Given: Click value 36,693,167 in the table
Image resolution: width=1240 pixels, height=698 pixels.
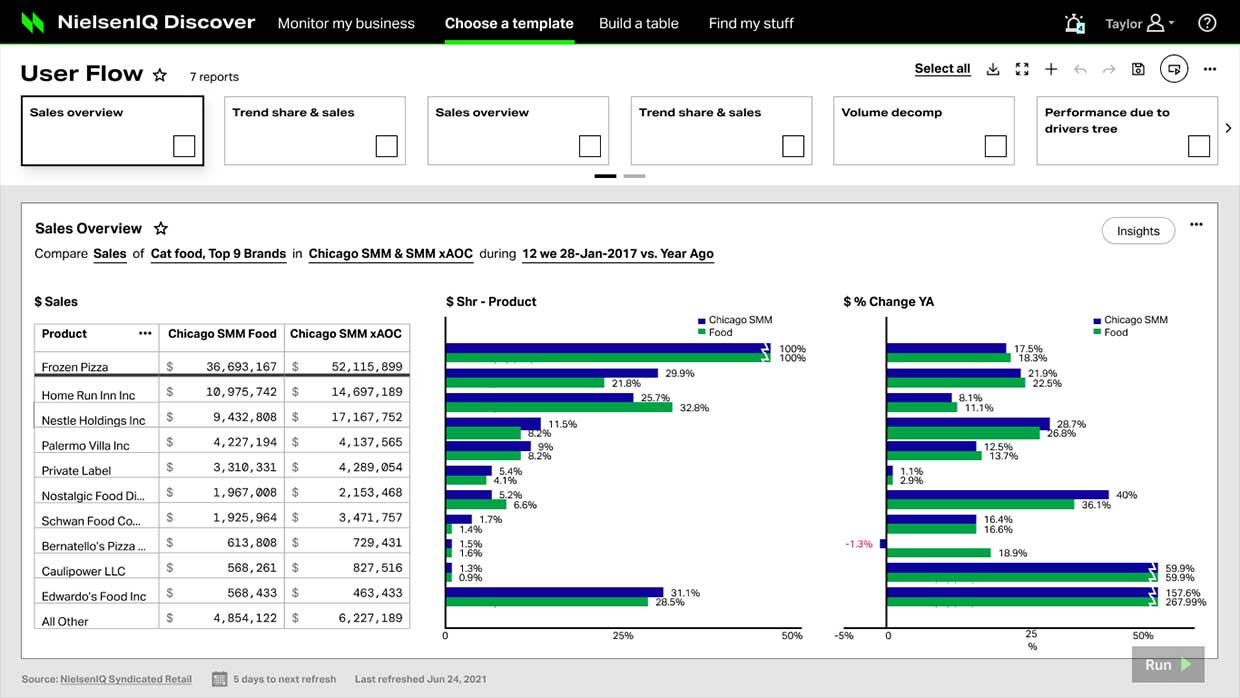Looking at the screenshot, I should point(241,367).
